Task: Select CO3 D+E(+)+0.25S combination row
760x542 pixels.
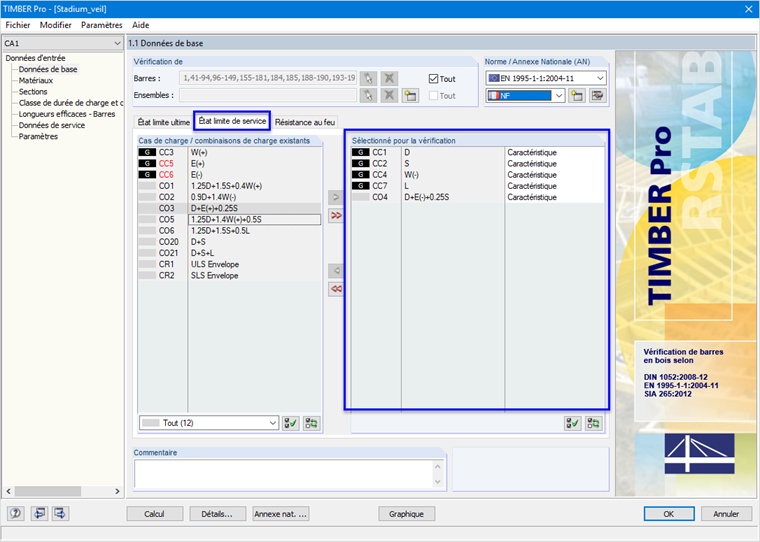Action: point(229,208)
